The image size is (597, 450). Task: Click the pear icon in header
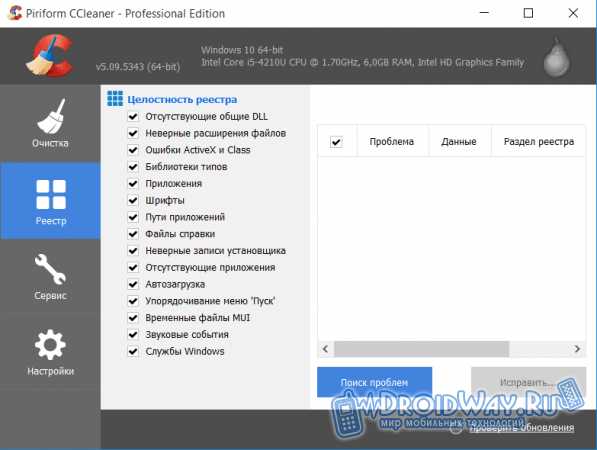556,57
